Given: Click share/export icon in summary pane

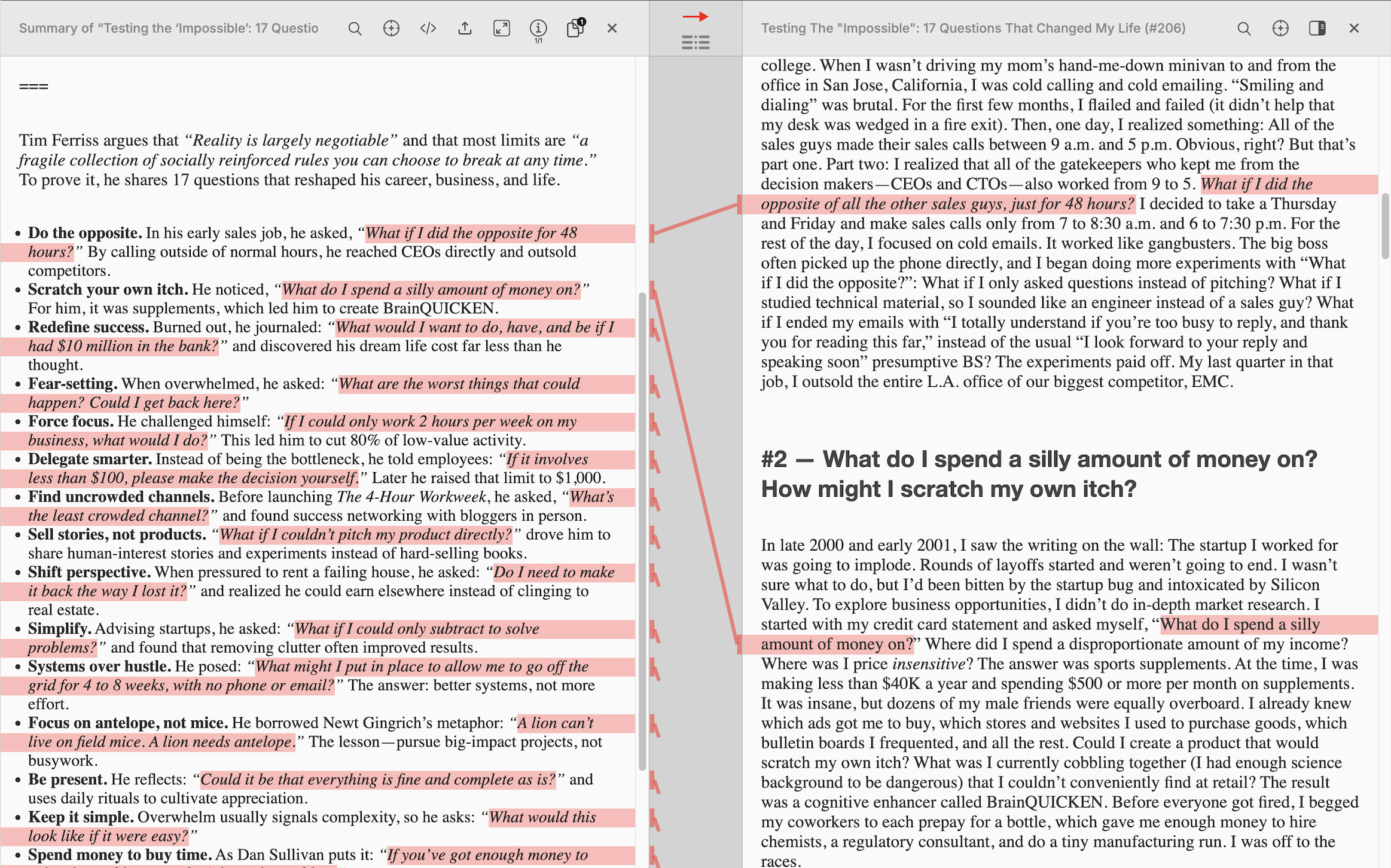Looking at the screenshot, I should point(465,28).
